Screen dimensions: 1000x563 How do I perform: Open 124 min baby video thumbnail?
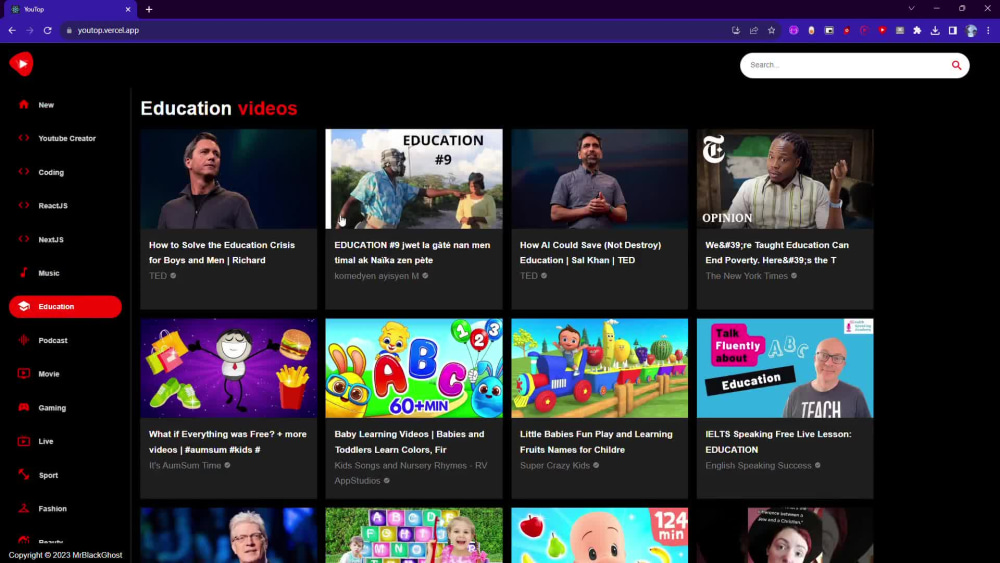tap(599, 535)
